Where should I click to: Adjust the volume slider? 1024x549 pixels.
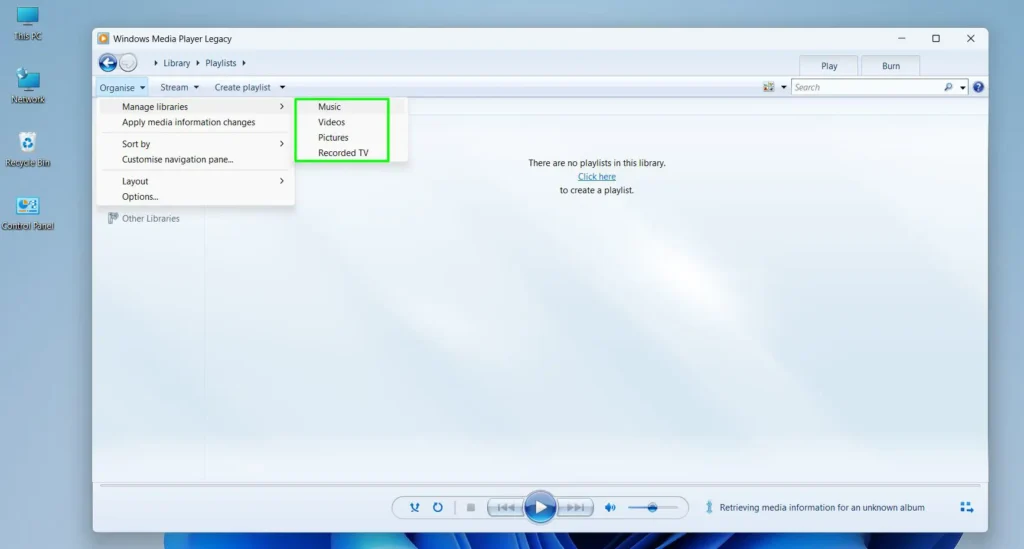click(652, 507)
